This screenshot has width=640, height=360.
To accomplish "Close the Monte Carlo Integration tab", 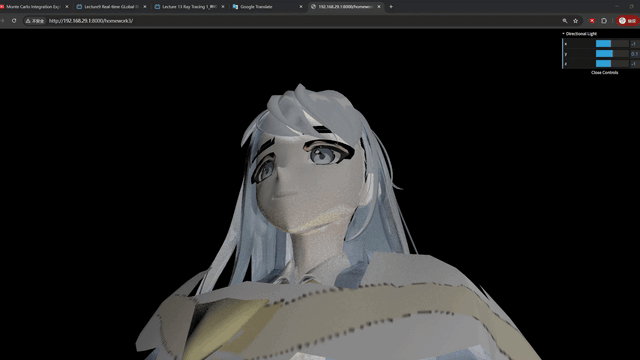I will tap(67, 7).
